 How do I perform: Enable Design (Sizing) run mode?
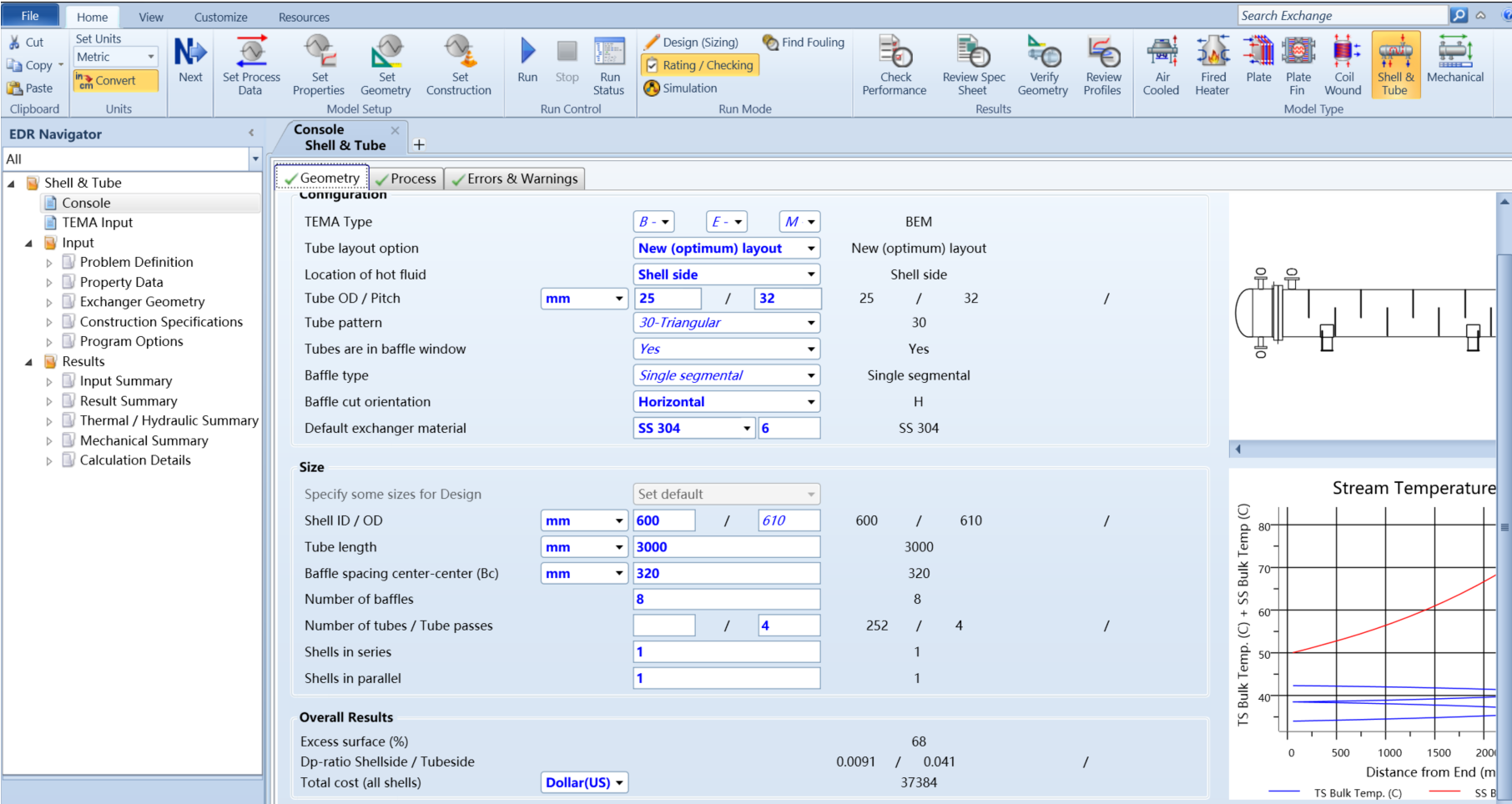coord(691,43)
